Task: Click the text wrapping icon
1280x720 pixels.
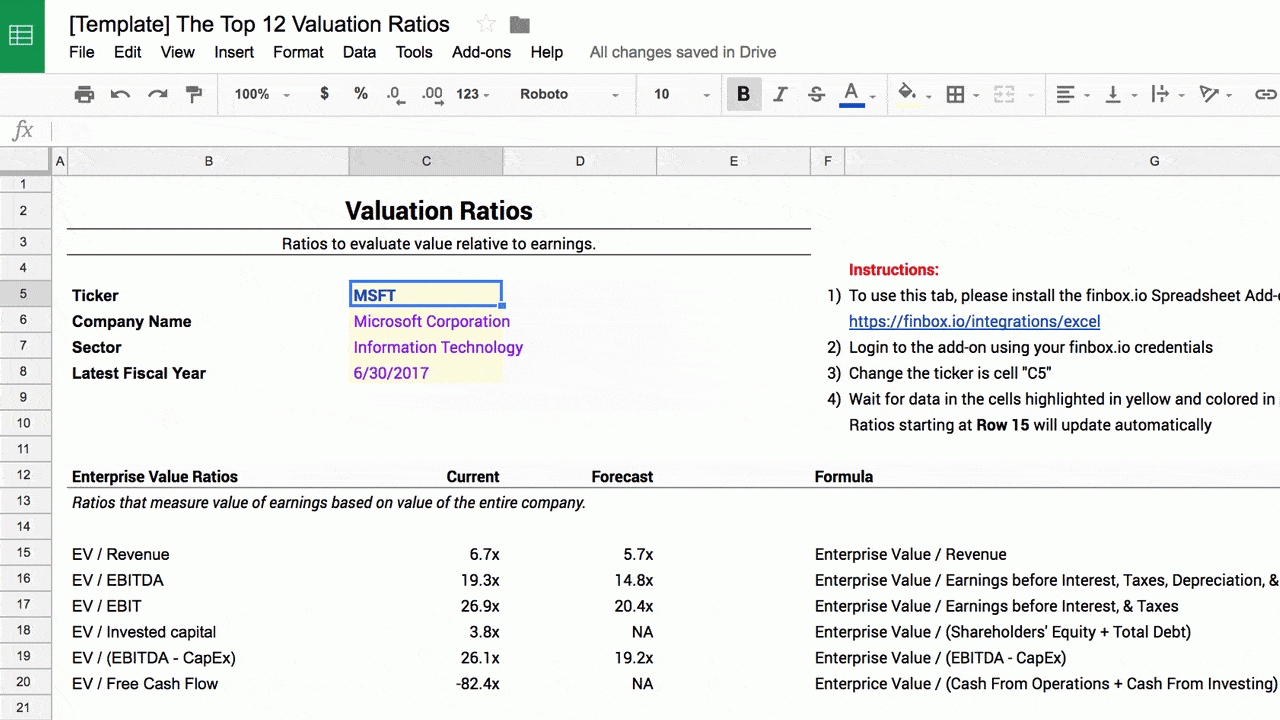Action: (1160, 94)
